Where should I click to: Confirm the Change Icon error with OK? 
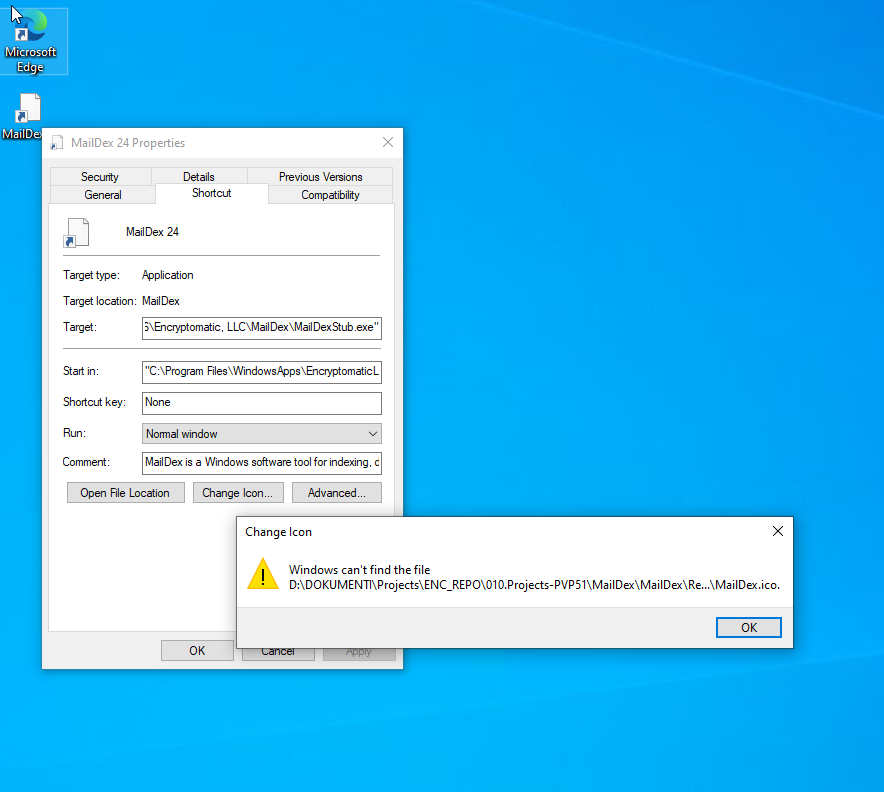(x=748, y=628)
